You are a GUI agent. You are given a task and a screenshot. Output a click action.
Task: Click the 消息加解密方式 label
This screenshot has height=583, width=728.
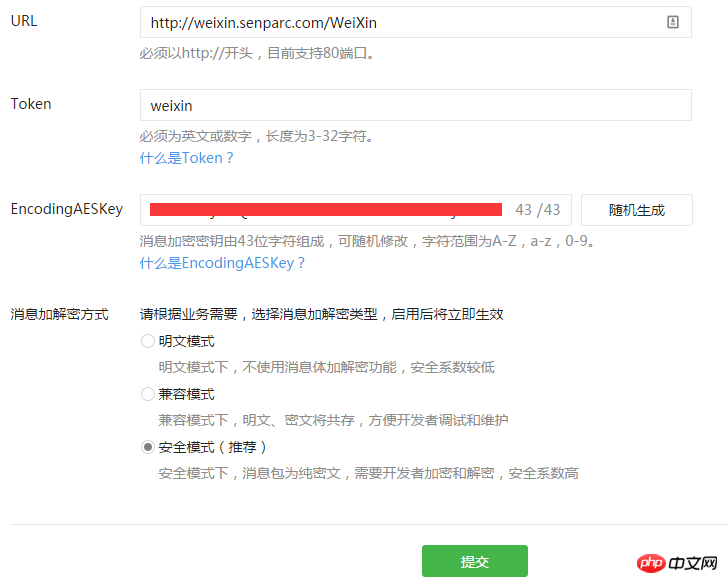(59, 314)
